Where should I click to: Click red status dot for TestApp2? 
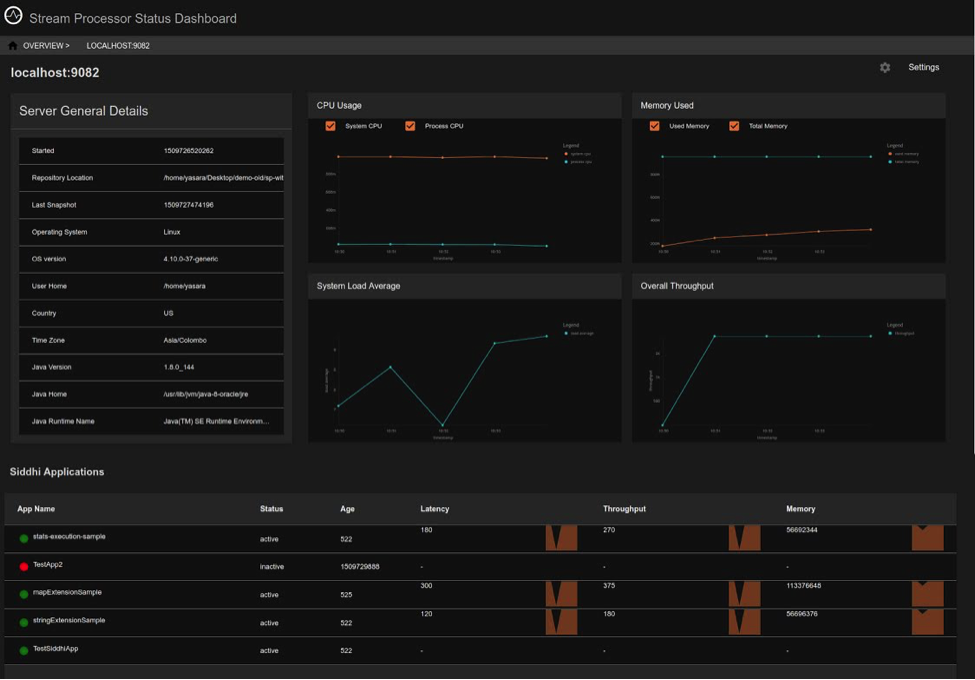pos(24,567)
